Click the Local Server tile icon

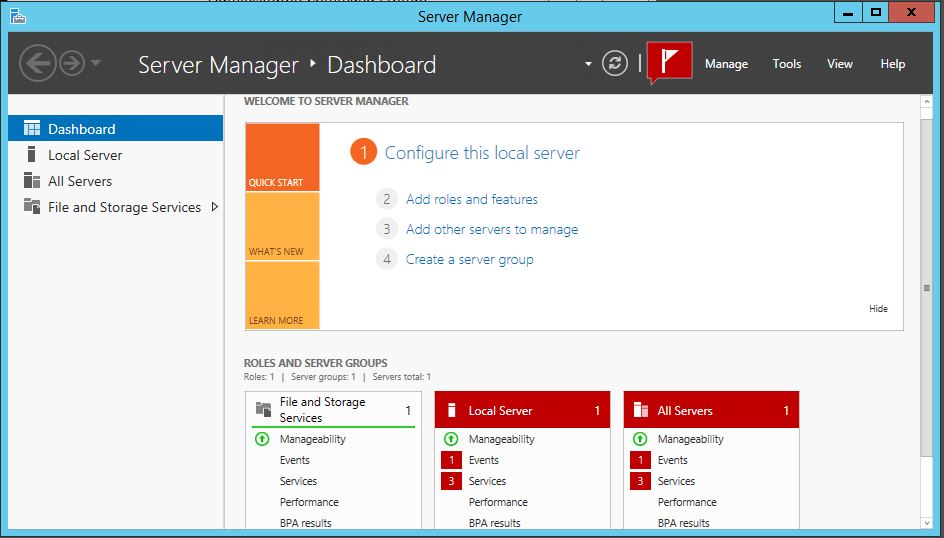pos(452,410)
